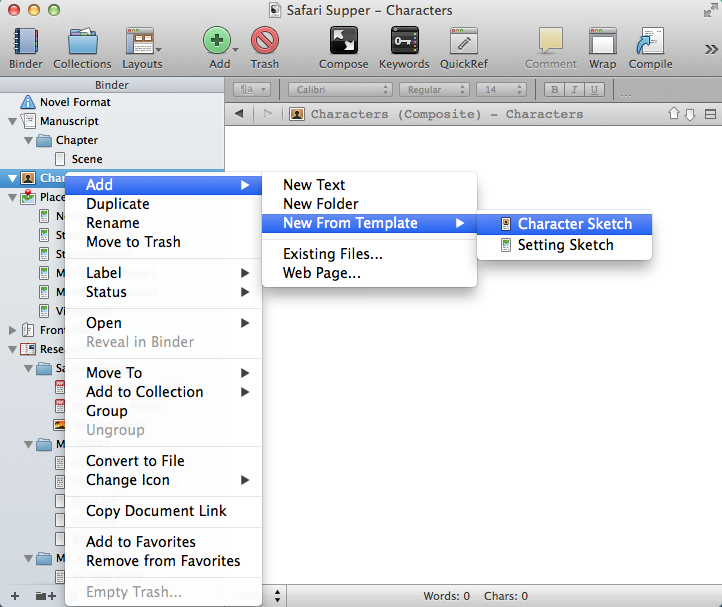
Task: Navigate to previous document using up arrow
Action: pyautogui.click(x=674, y=113)
